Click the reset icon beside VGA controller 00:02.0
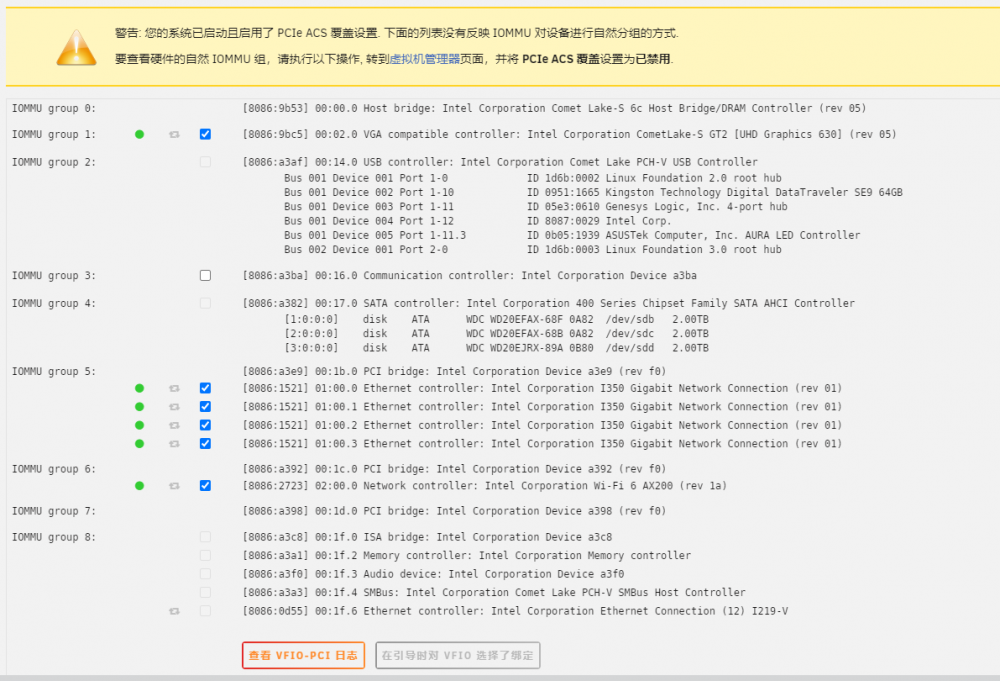The width and height of the screenshot is (1000, 681). click(174, 135)
